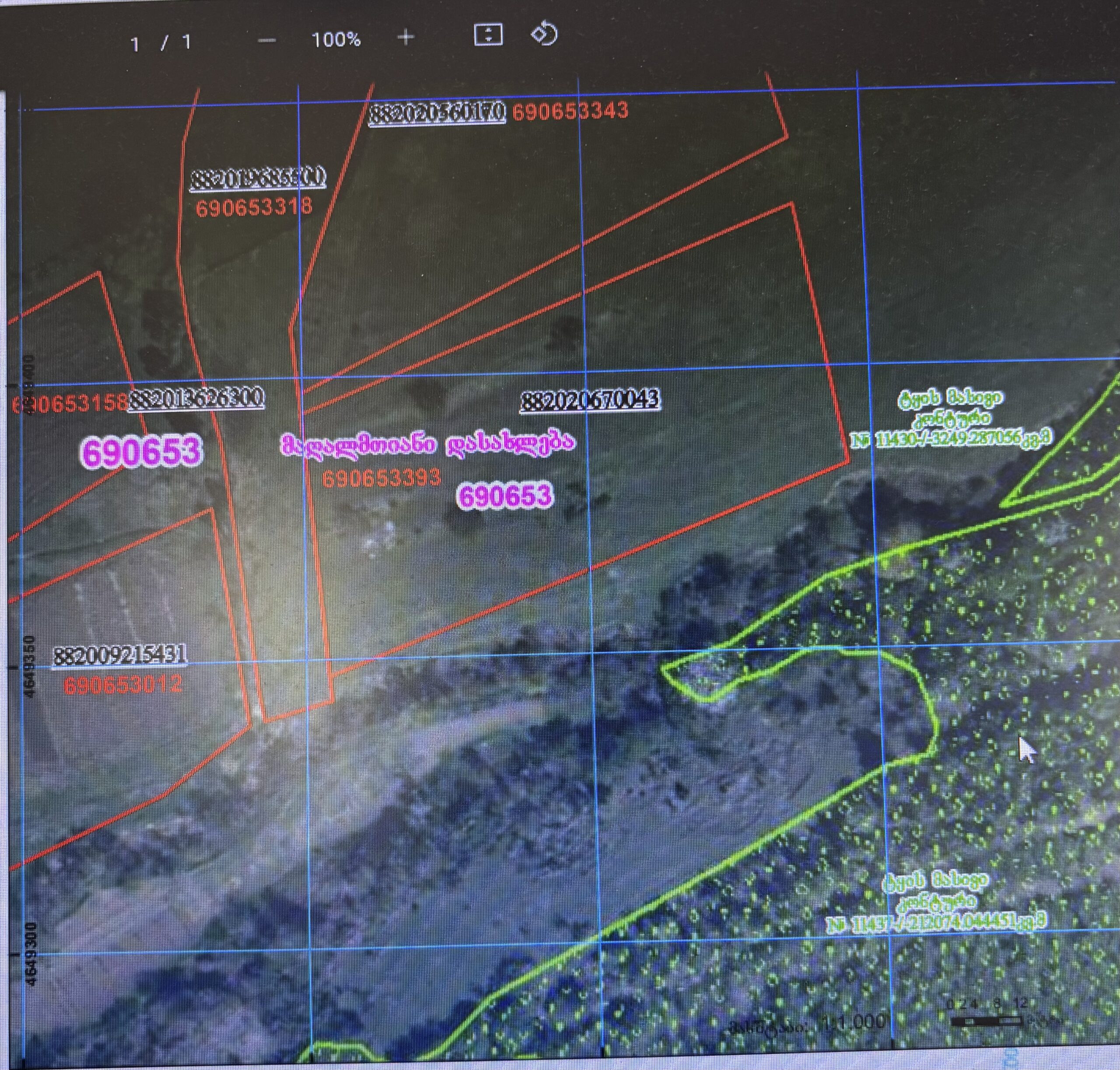Click cadastral code 882020670043
Image resolution: width=1120 pixels, height=1070 pixels.
(590, 400)
